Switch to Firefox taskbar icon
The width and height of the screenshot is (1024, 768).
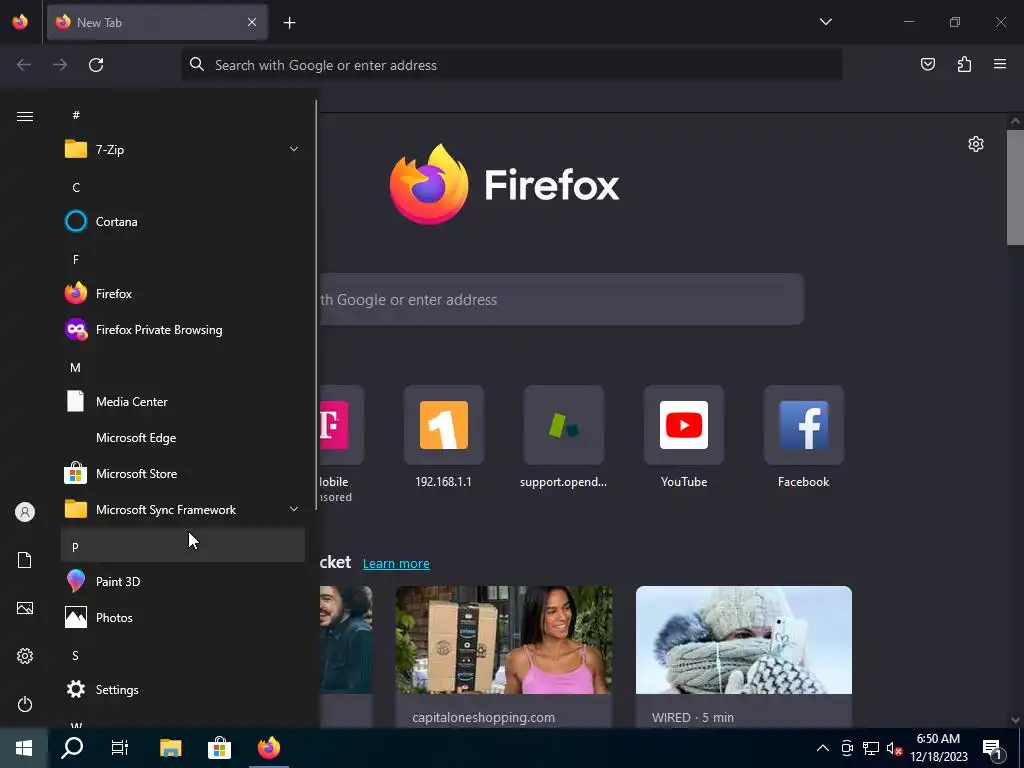268,748
